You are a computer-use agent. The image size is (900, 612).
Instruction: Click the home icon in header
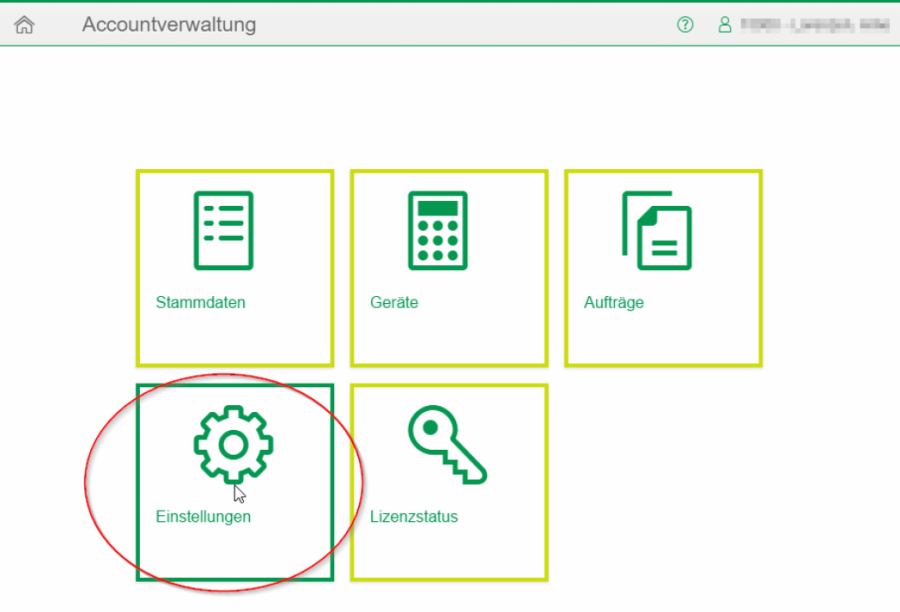24,25
